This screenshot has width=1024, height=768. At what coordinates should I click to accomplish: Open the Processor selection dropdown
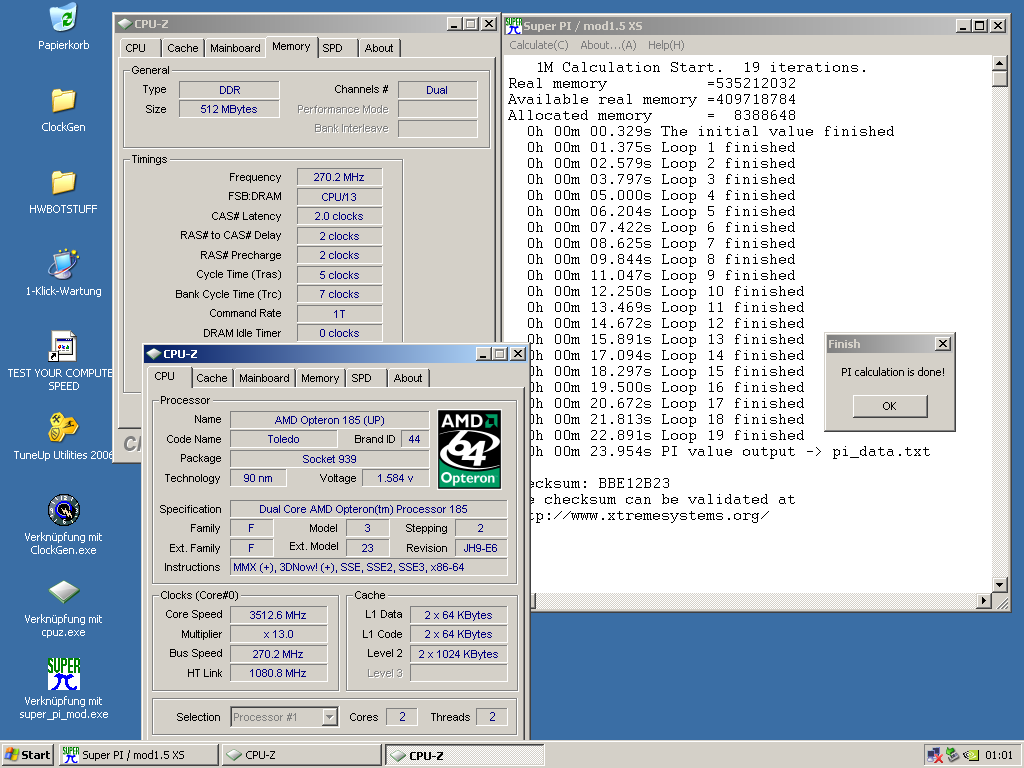point(330,717)
